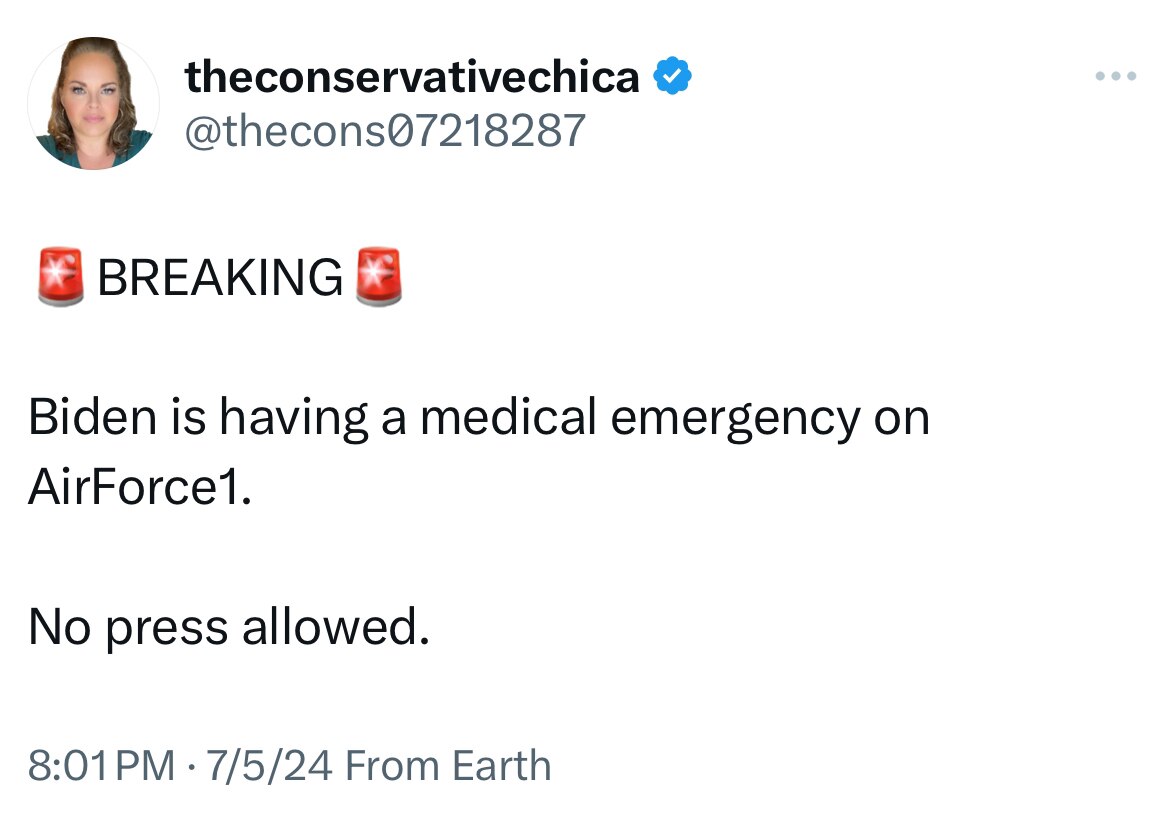This screenshot has height=826, width=1170.
Task: Open the three-dot more options menu
Action: click(1116, 75)
